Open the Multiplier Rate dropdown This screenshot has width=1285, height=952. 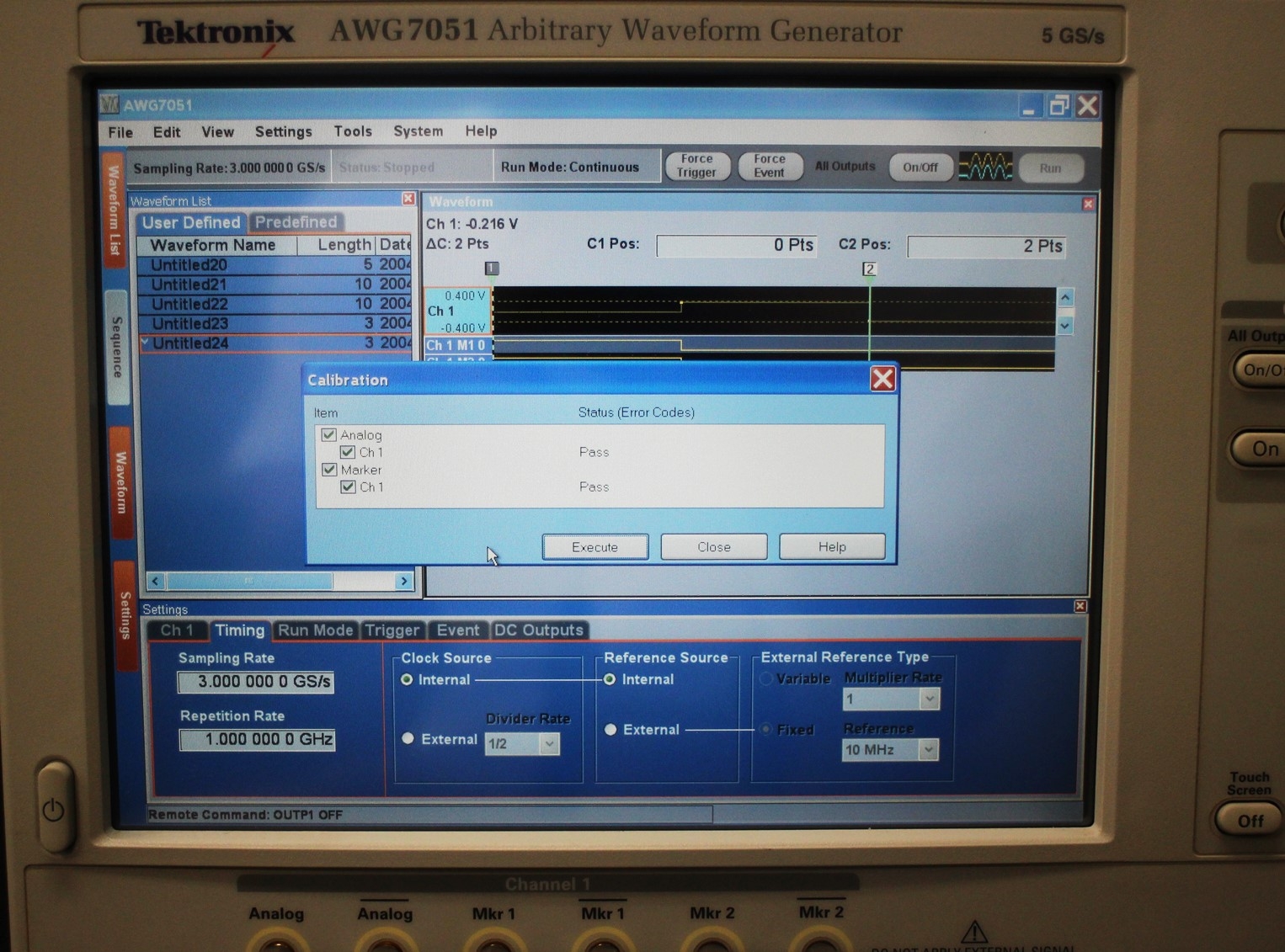click(929, 699)
